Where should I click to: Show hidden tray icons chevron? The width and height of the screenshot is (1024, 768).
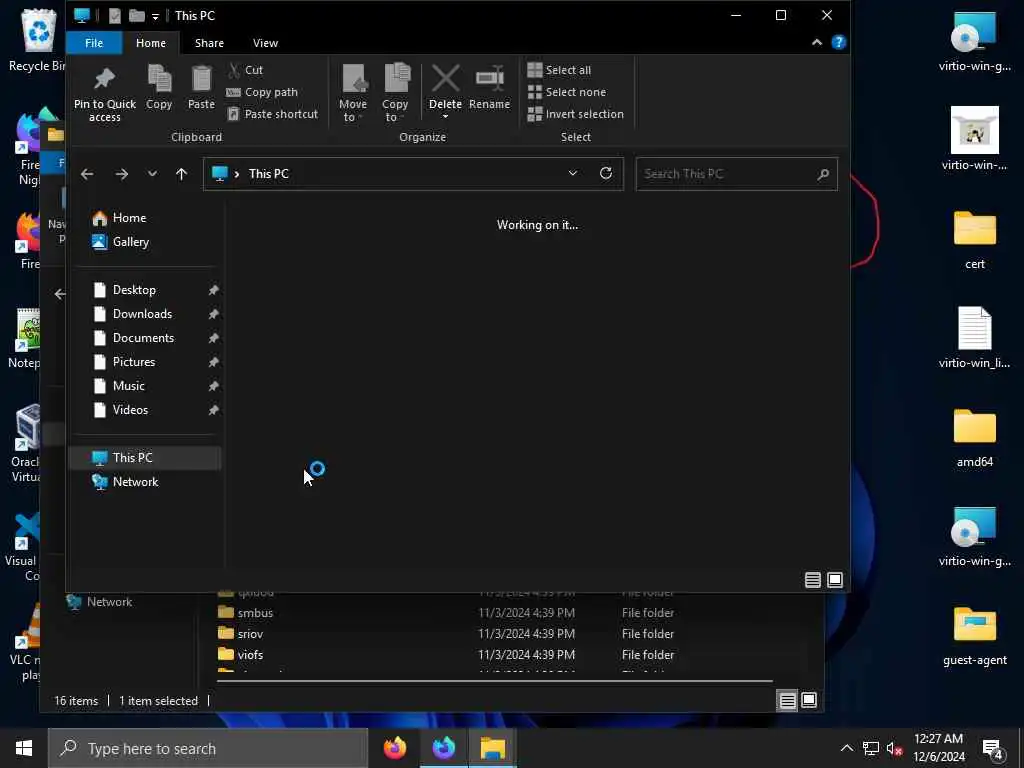(x=846, y=748)
